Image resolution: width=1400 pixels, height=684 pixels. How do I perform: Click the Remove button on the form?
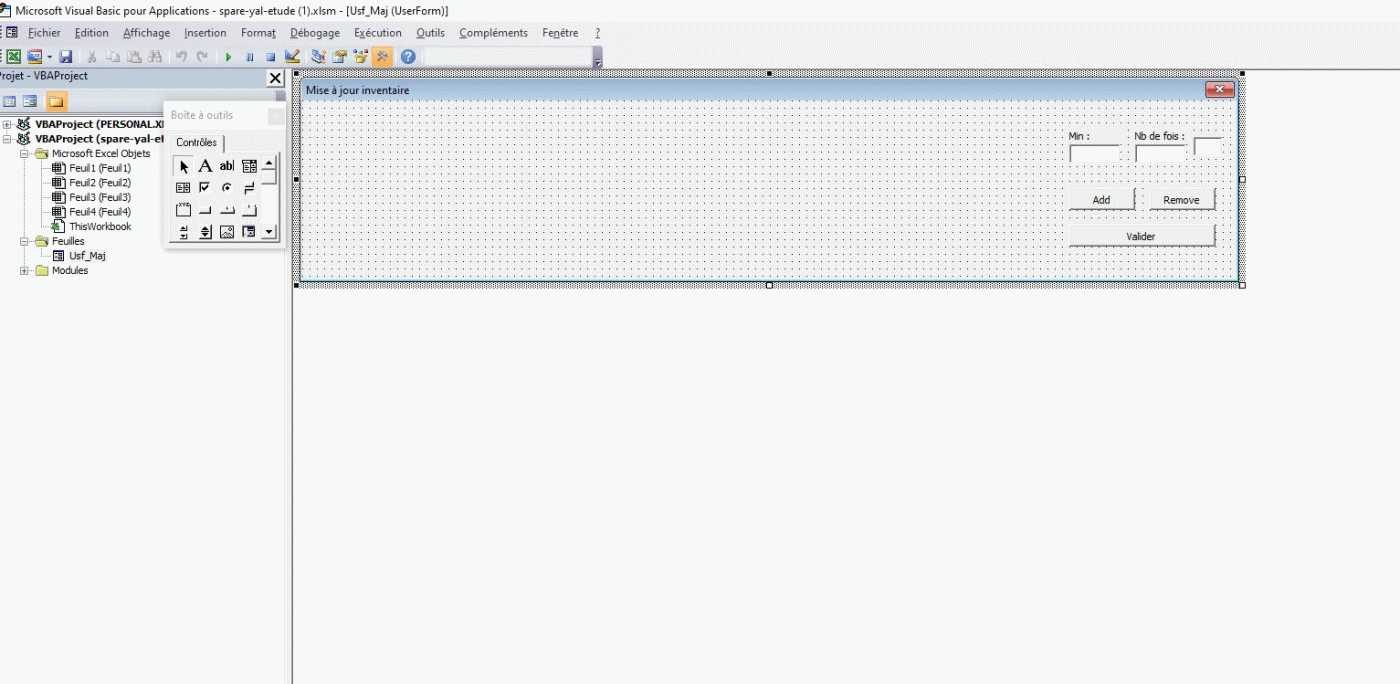coord(1181,199)
